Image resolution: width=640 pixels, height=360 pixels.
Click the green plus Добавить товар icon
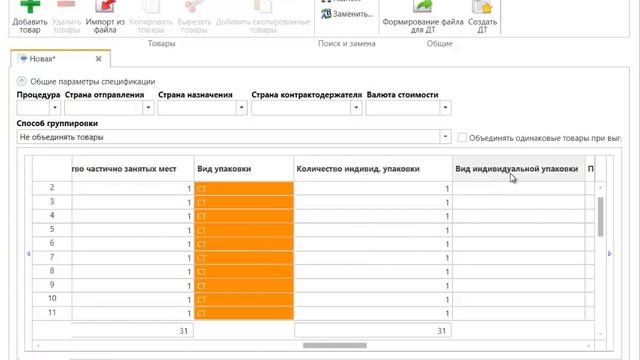pyautogui.click(x=30, y=7)
